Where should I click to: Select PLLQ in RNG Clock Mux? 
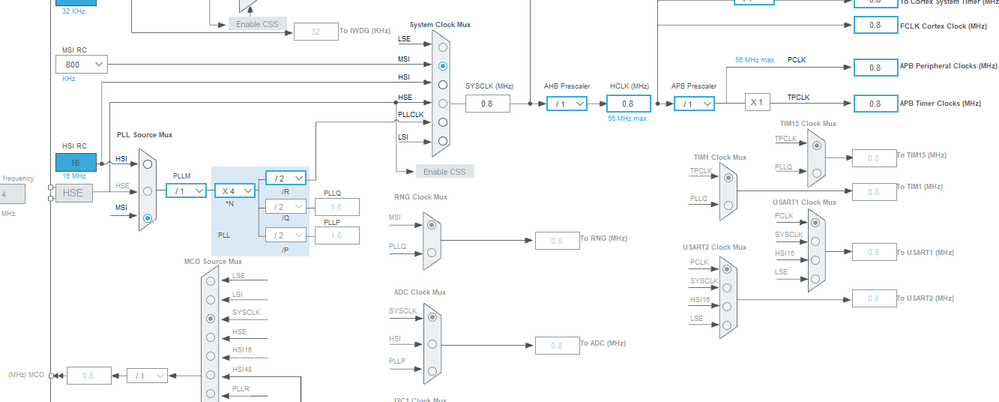[432, 252]
